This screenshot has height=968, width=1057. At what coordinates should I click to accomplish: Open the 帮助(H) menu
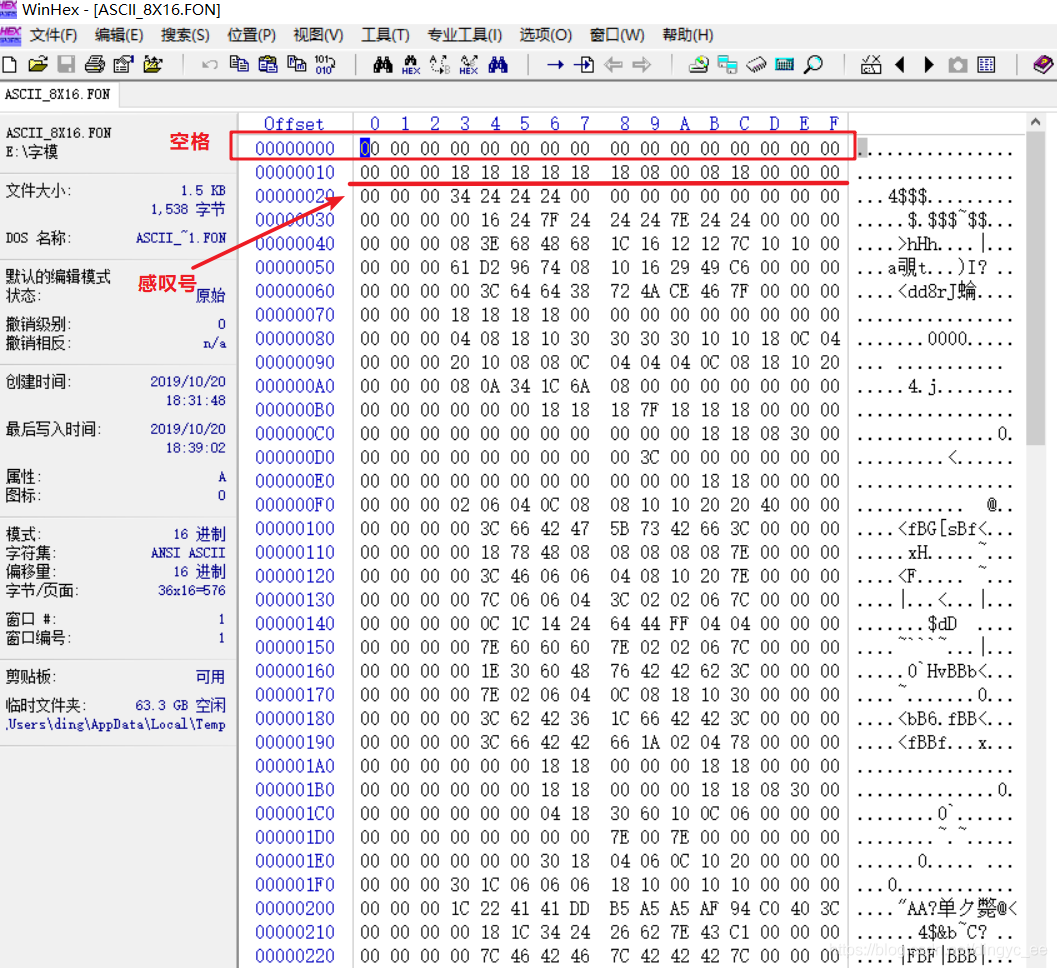[x=688, y=35]
